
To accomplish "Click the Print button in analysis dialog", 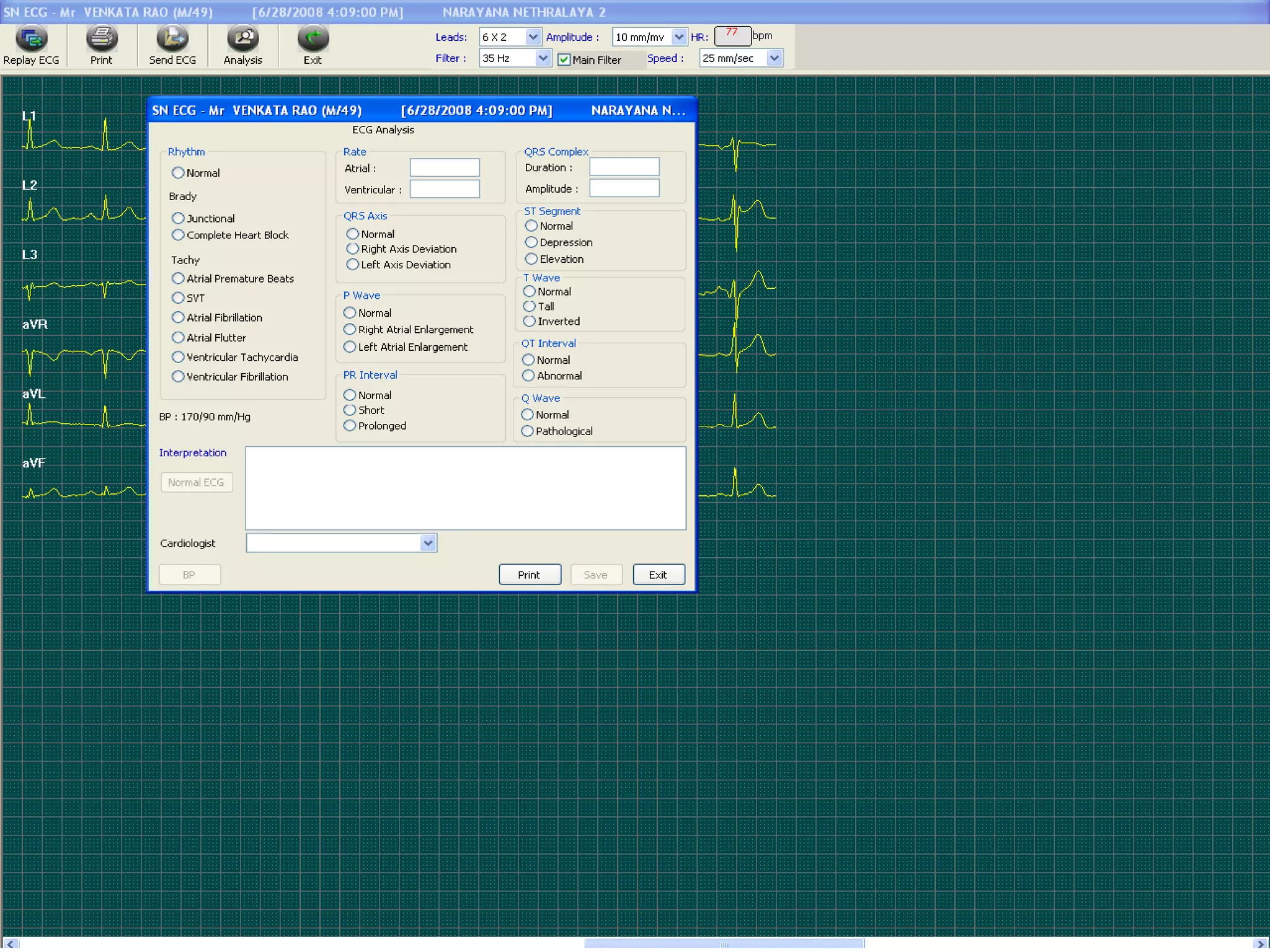I will tap(530, 575).
